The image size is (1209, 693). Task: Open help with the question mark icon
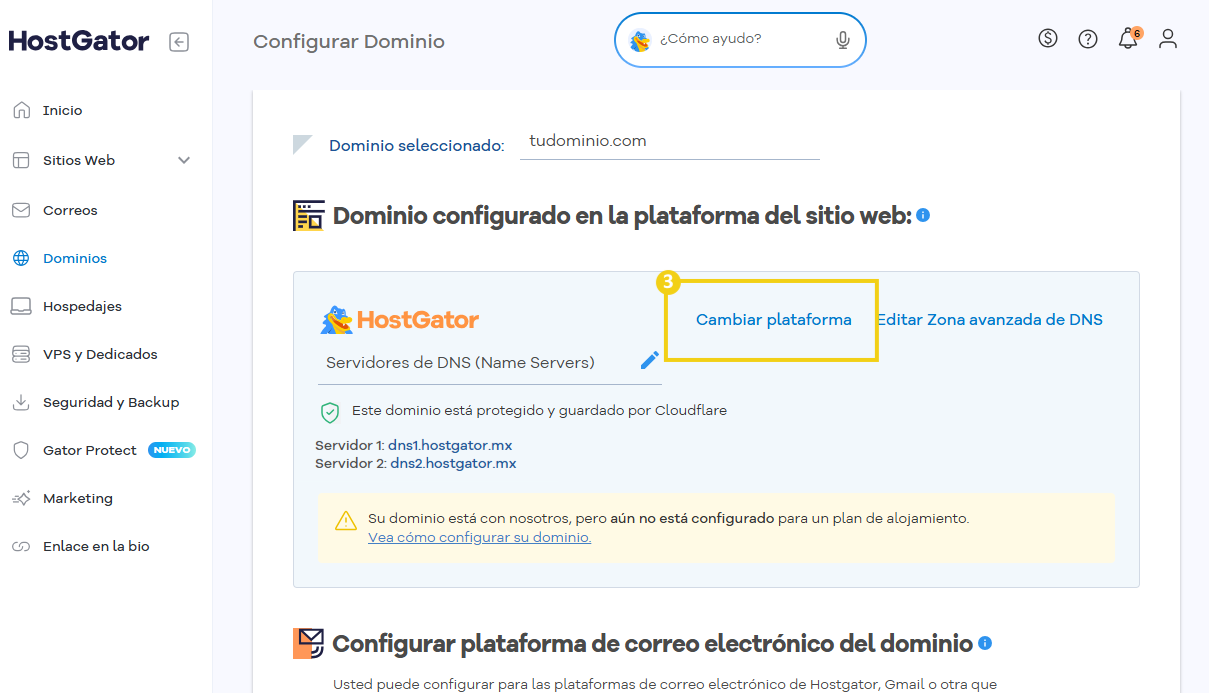pyautogui.click(x=1088, y=39)
